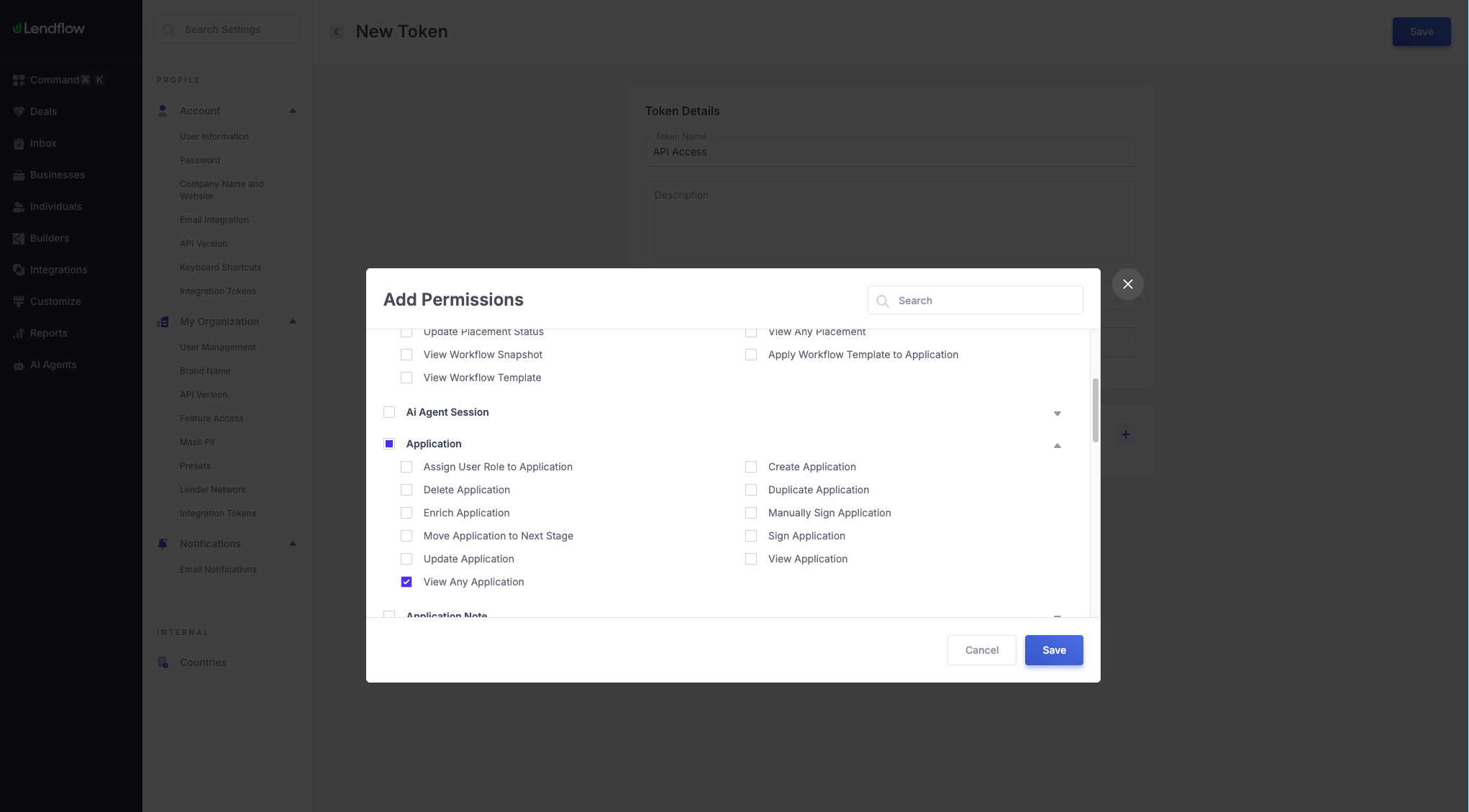Screen dimensions: 1469x812
Task: Click the top-right page Save button
Action: point(1422,32)
